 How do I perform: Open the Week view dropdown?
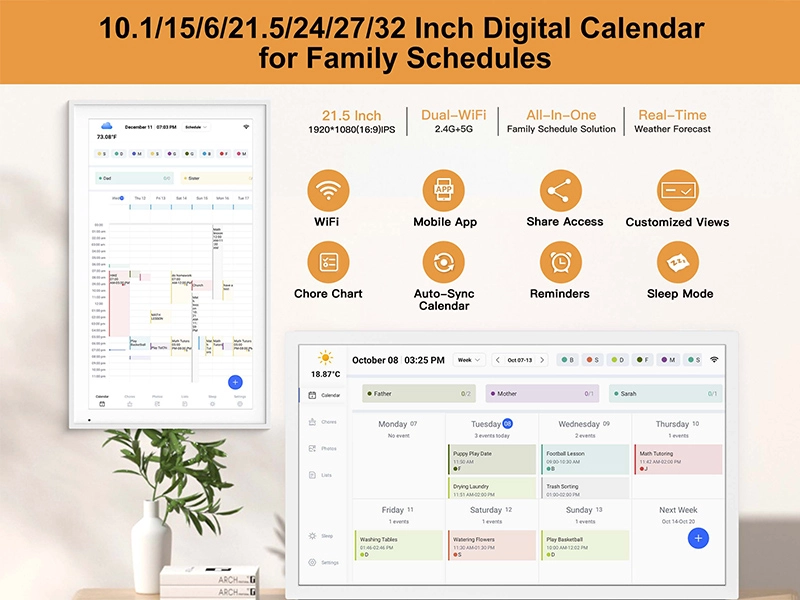tap(468, 359)
